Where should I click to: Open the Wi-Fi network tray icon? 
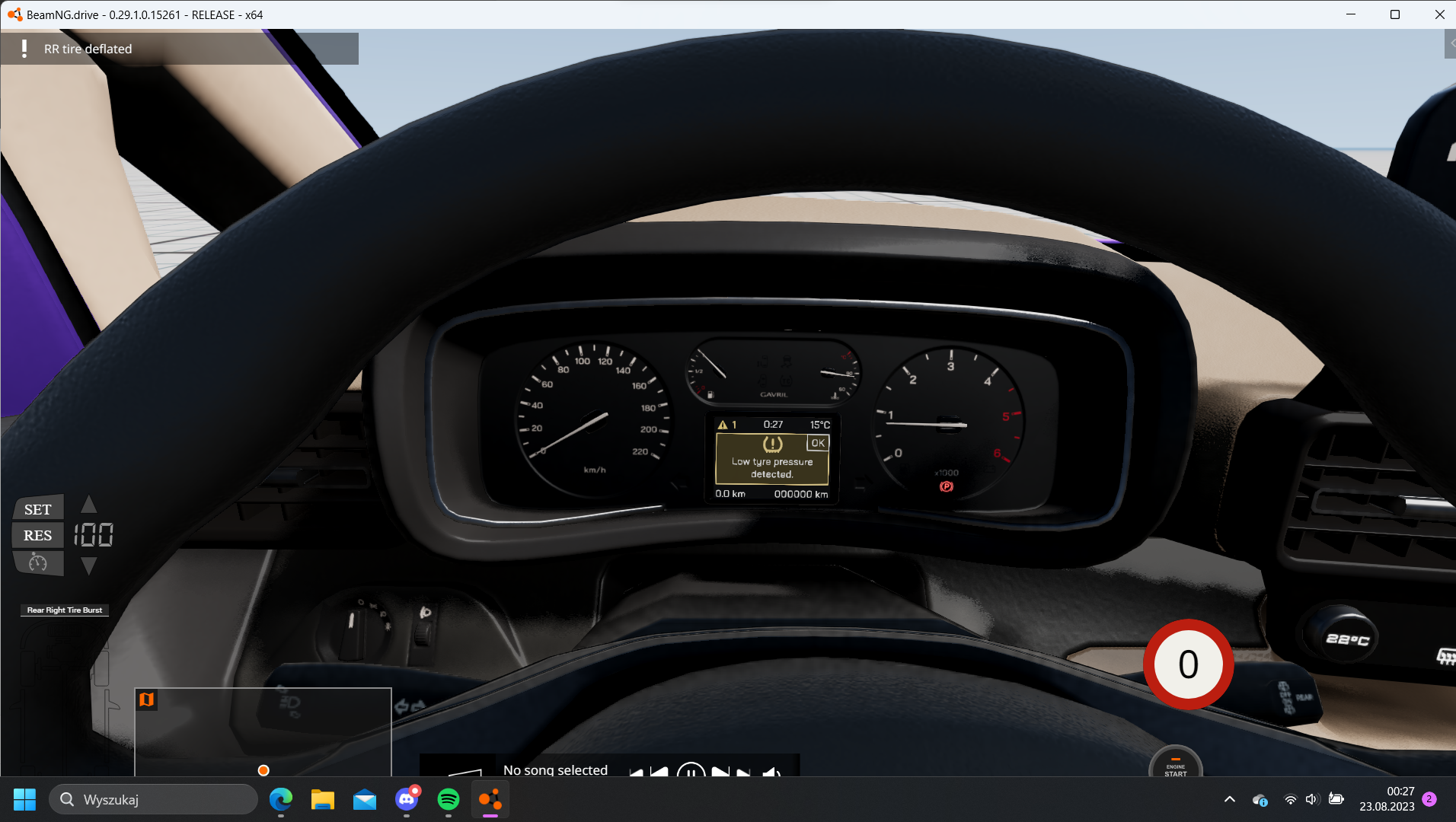(x=1290, y=799)
